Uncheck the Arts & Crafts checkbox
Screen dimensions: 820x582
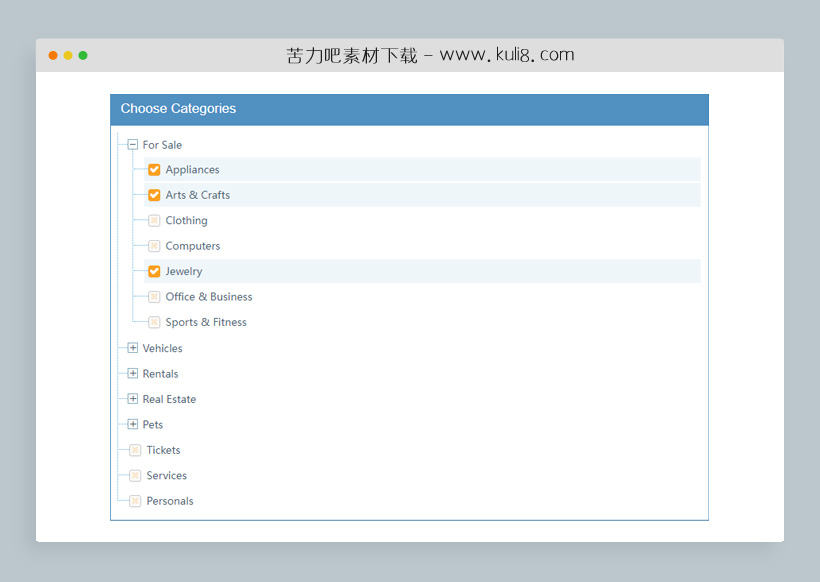click(x=154, y=195)
